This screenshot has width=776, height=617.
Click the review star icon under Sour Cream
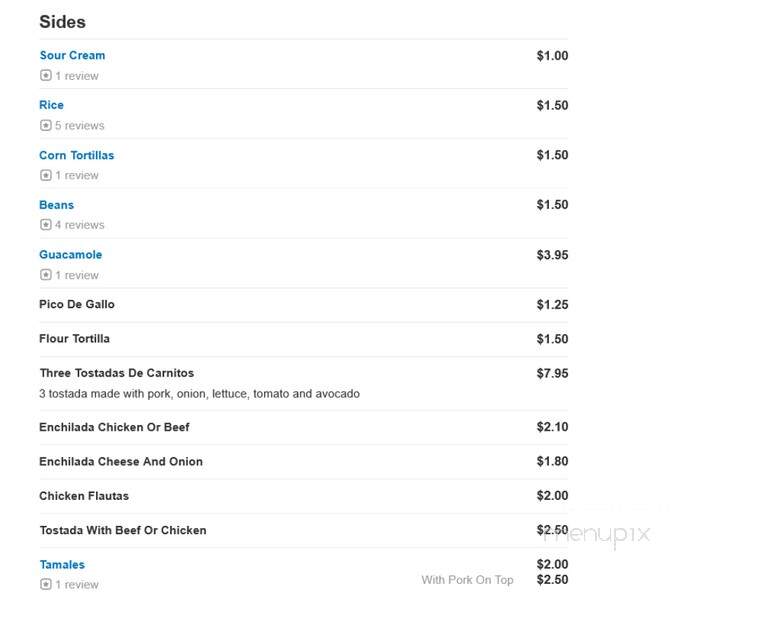click(46, 76)
